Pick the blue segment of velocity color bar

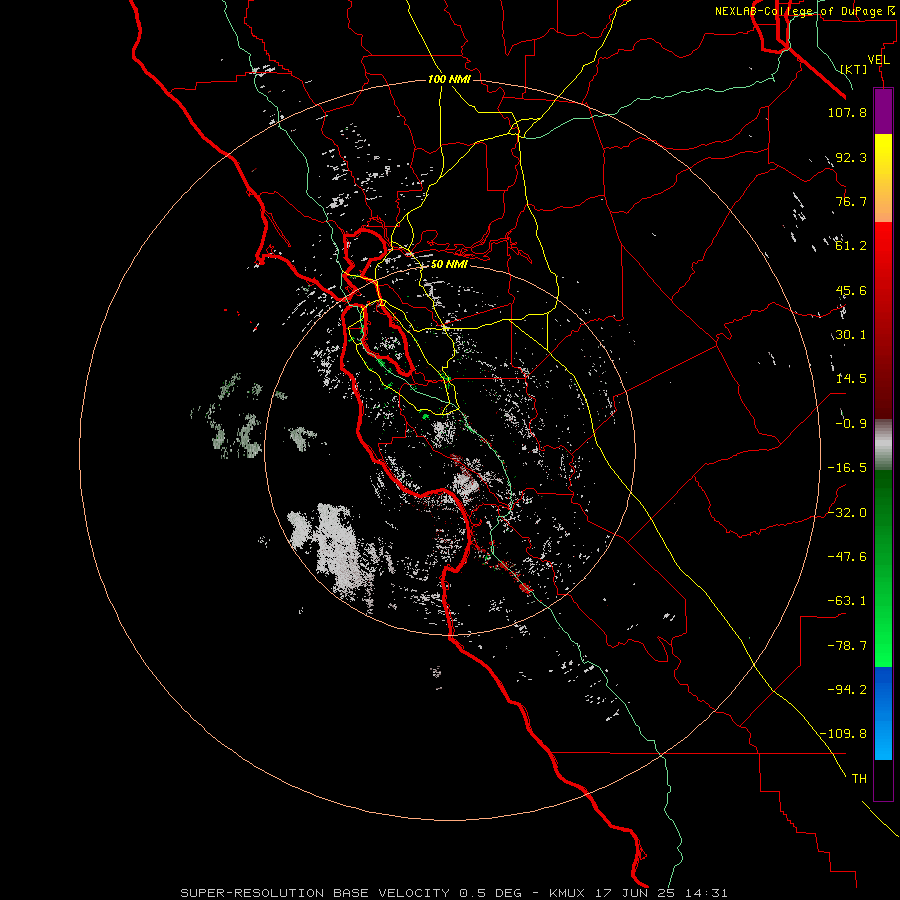tap(883, 713)
